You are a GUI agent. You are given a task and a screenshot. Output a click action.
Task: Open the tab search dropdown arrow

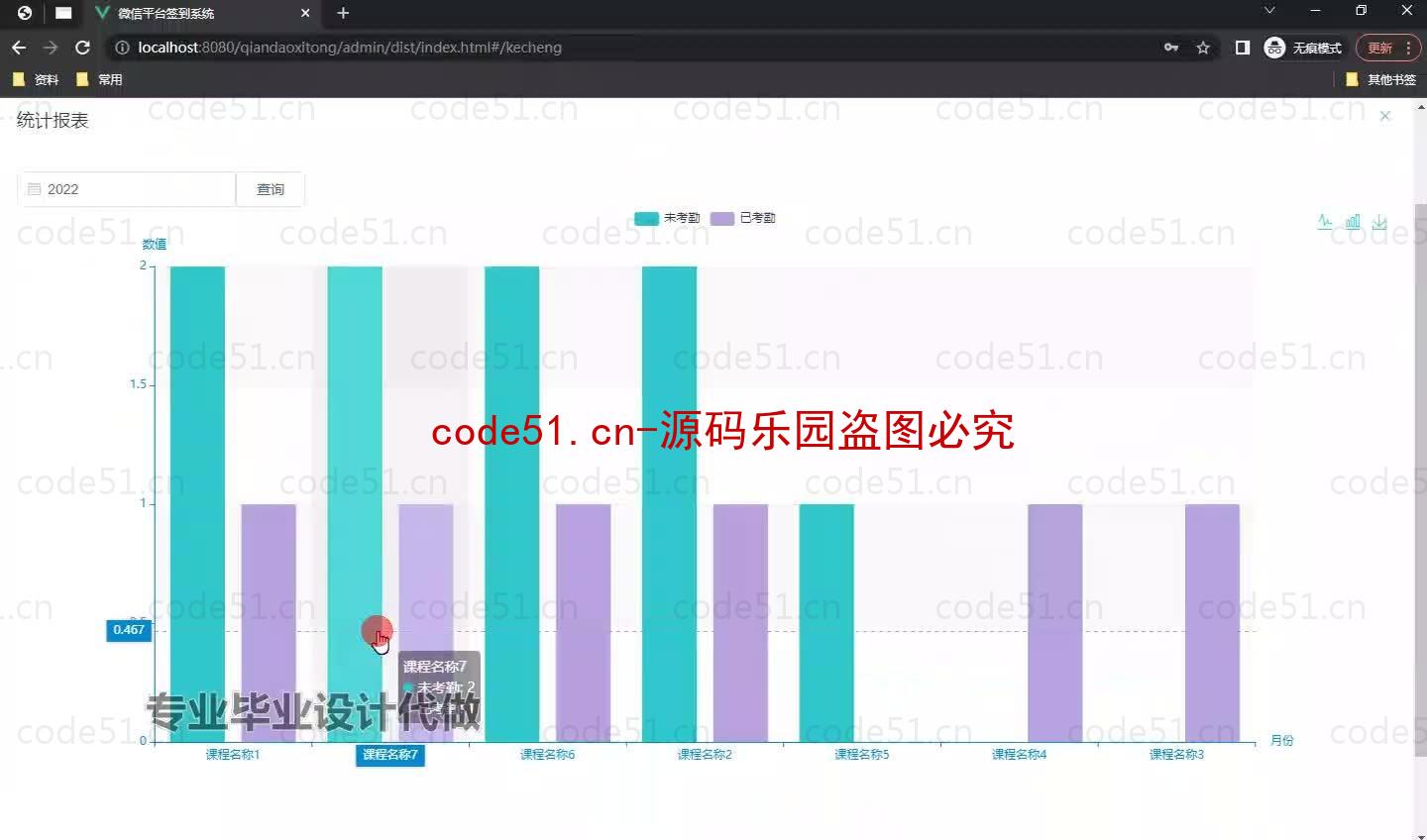coord(1269,11)
